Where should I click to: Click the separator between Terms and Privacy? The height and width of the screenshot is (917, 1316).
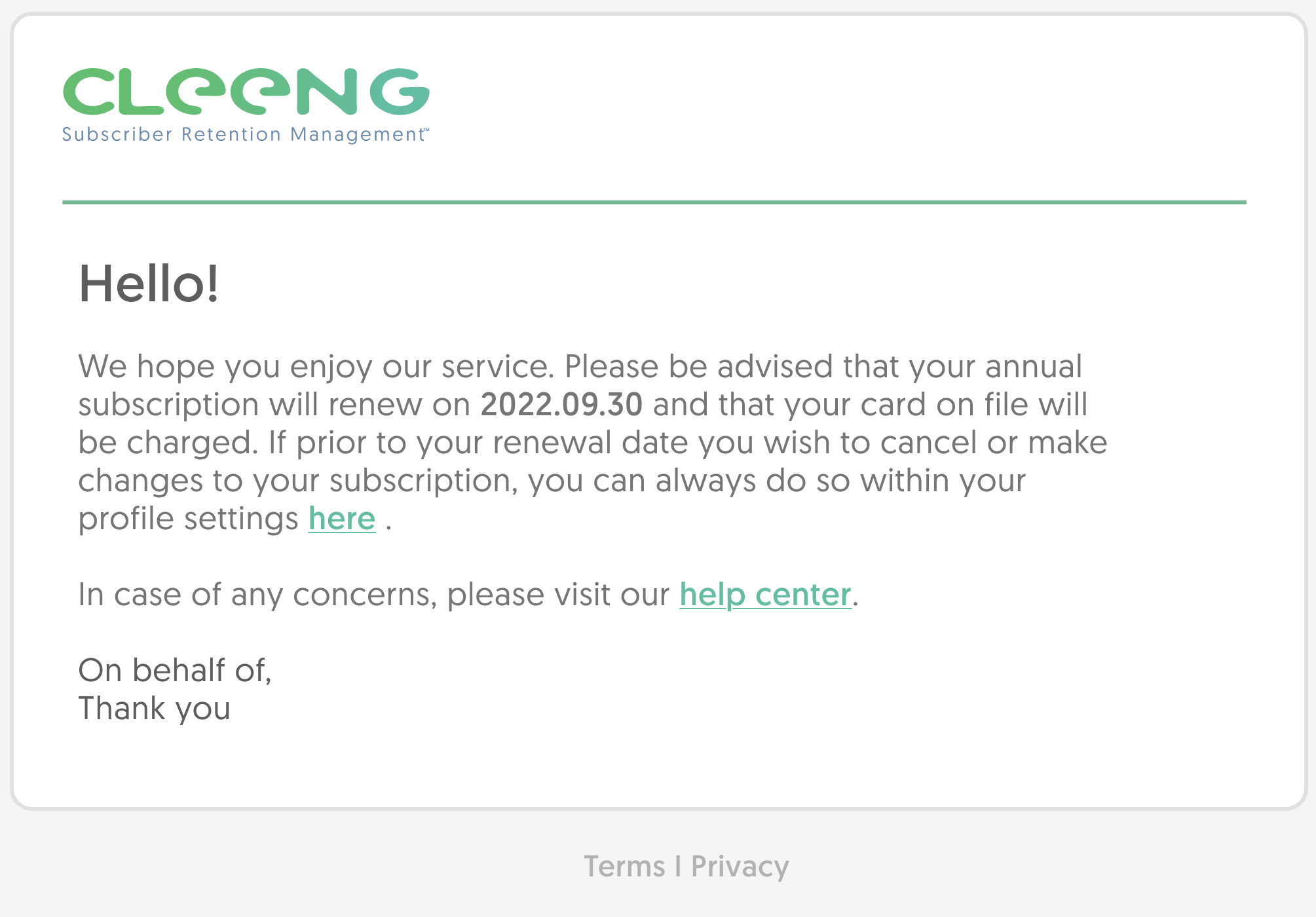[678, 867]
